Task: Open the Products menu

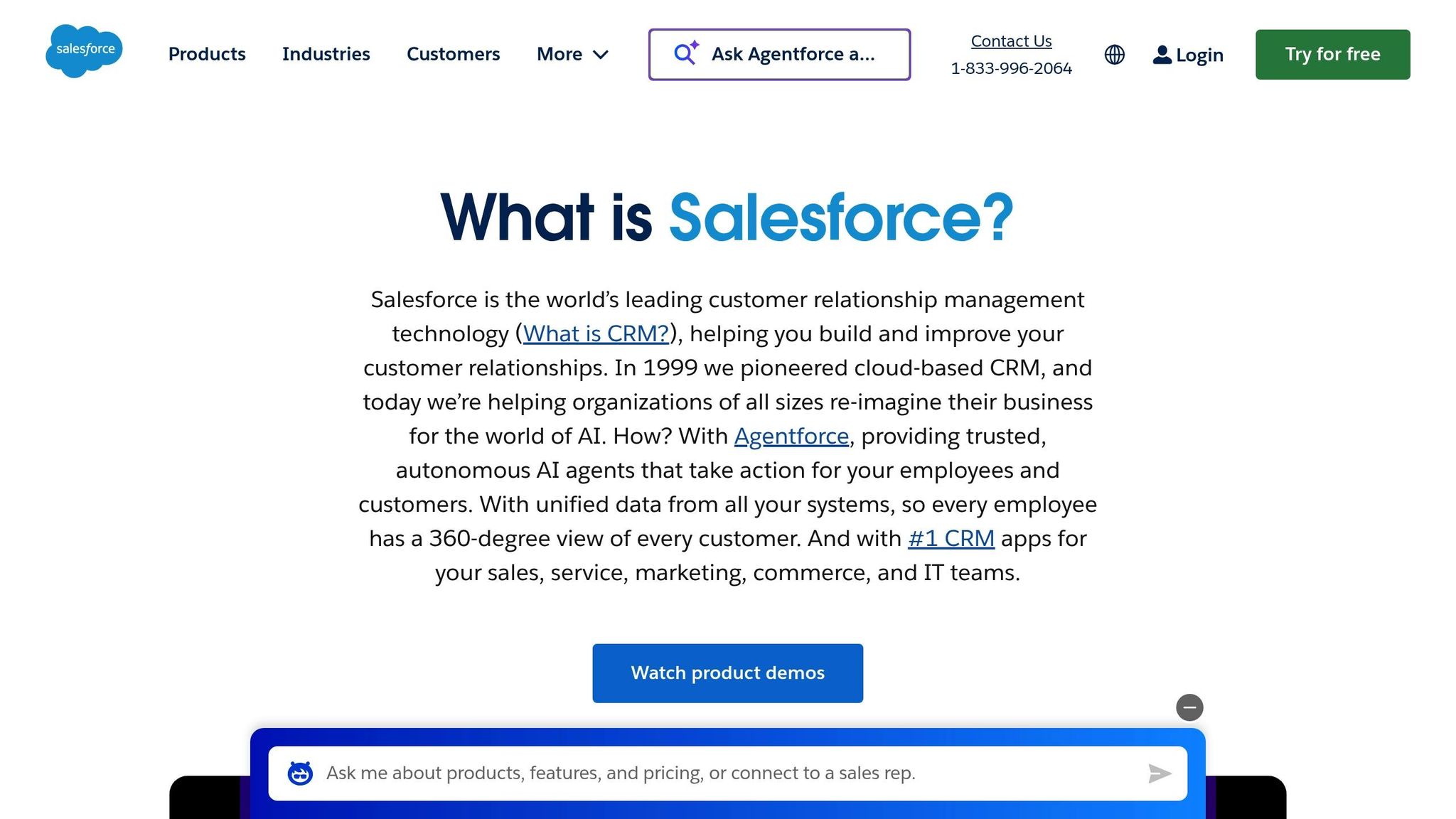Action: click(x=206, y=54)
